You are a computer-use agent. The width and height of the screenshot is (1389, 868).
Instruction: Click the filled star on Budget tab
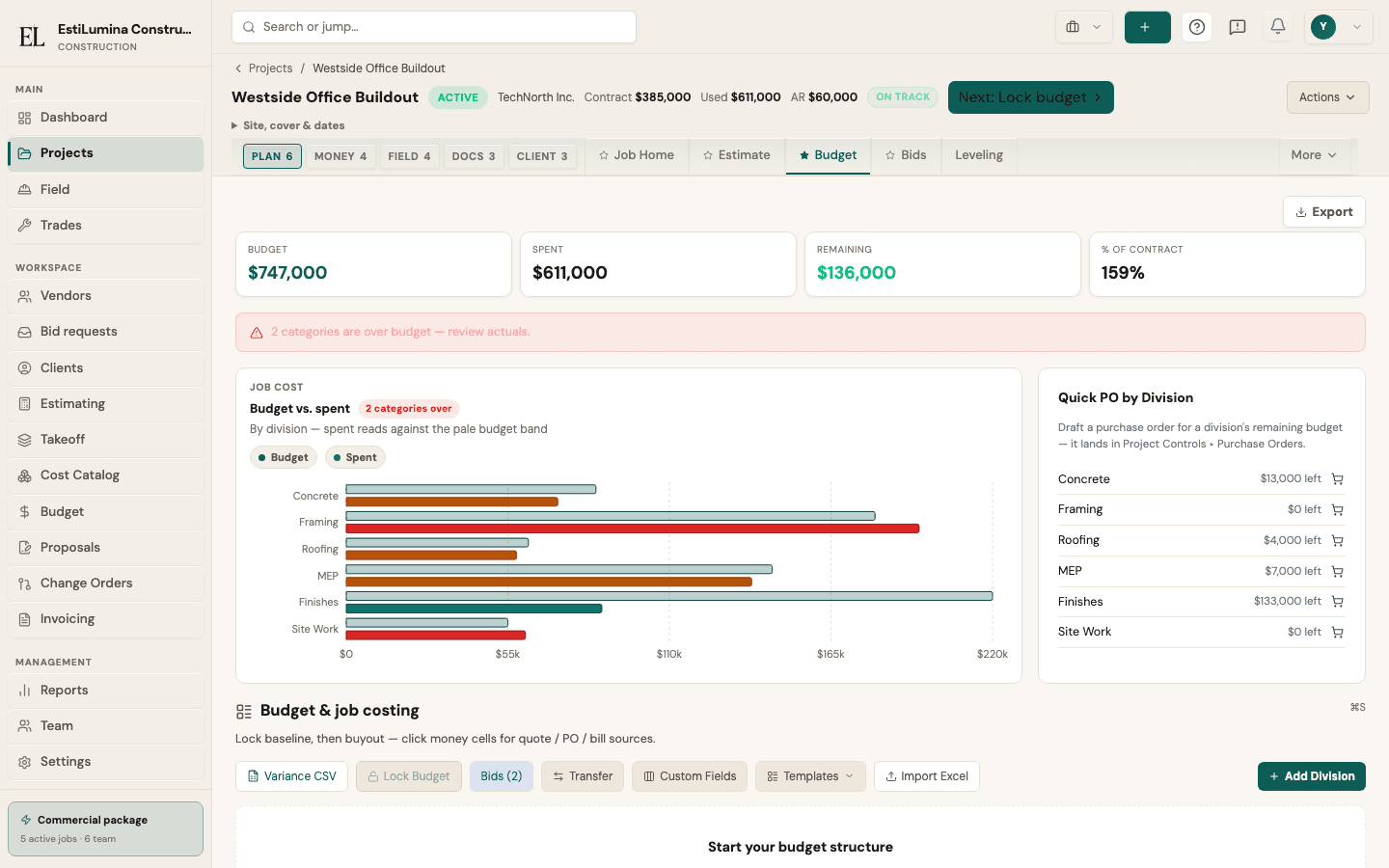pyautogui.click(x=804, y=155)
